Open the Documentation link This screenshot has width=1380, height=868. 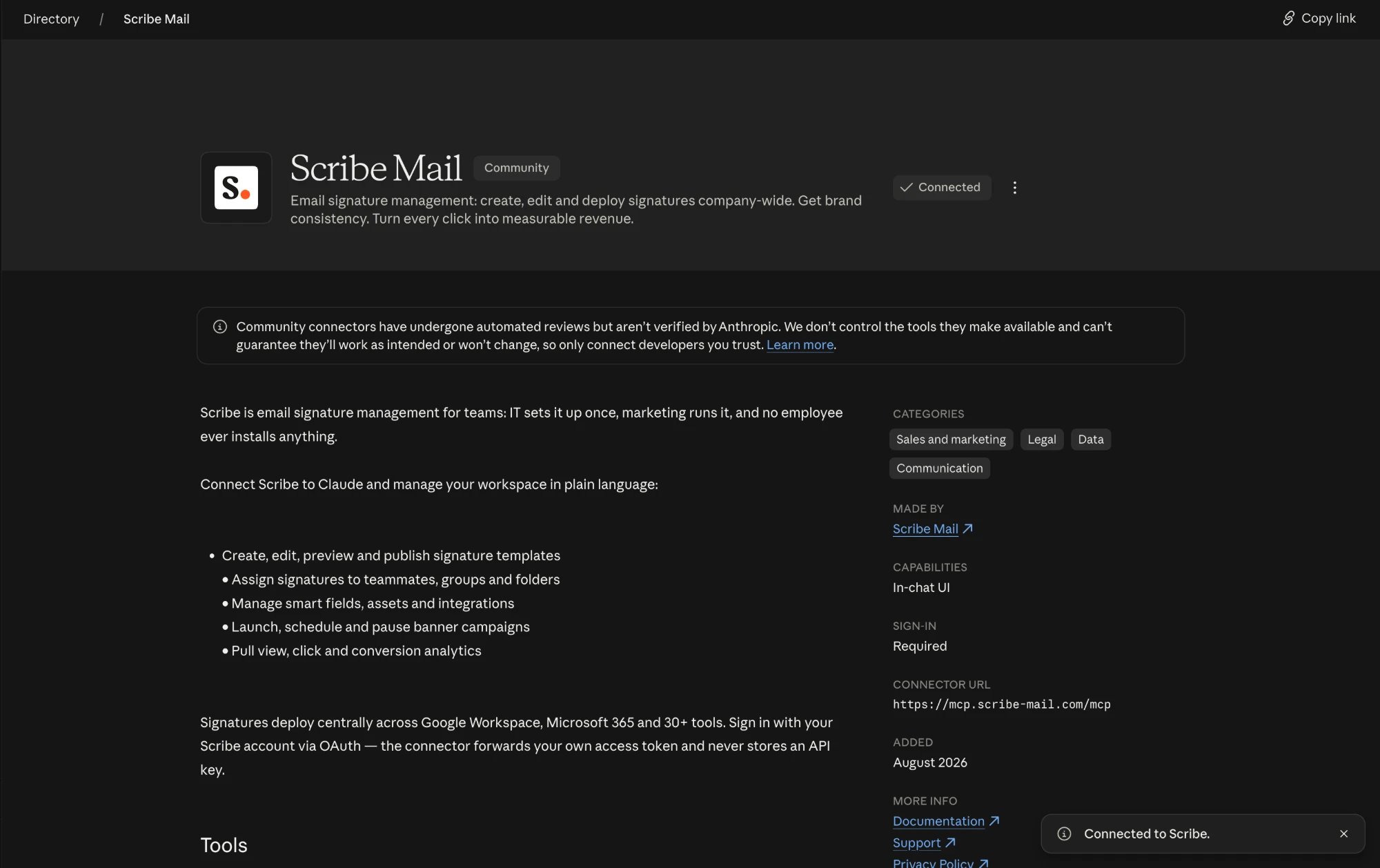(x=938, y=821)
